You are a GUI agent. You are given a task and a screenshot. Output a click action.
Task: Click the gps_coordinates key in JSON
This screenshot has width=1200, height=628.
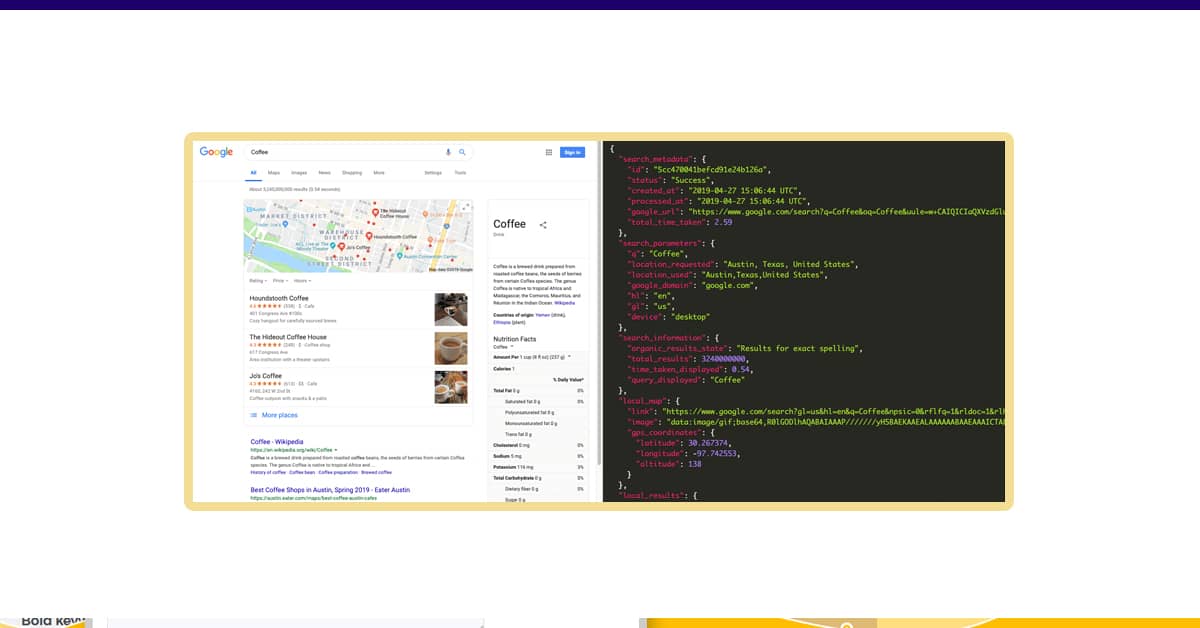(x=664, y=432)
